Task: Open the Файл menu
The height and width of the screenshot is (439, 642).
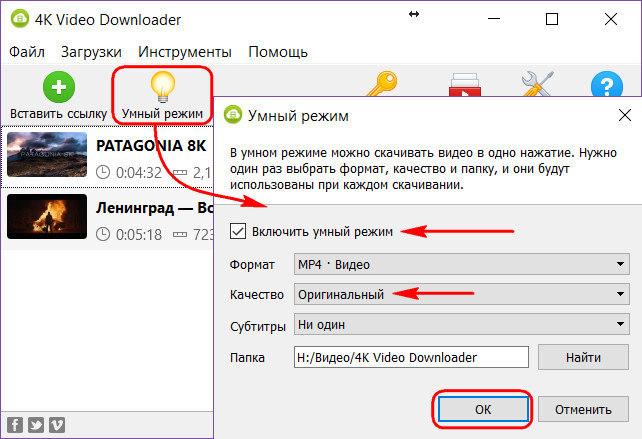Action: 27,52
